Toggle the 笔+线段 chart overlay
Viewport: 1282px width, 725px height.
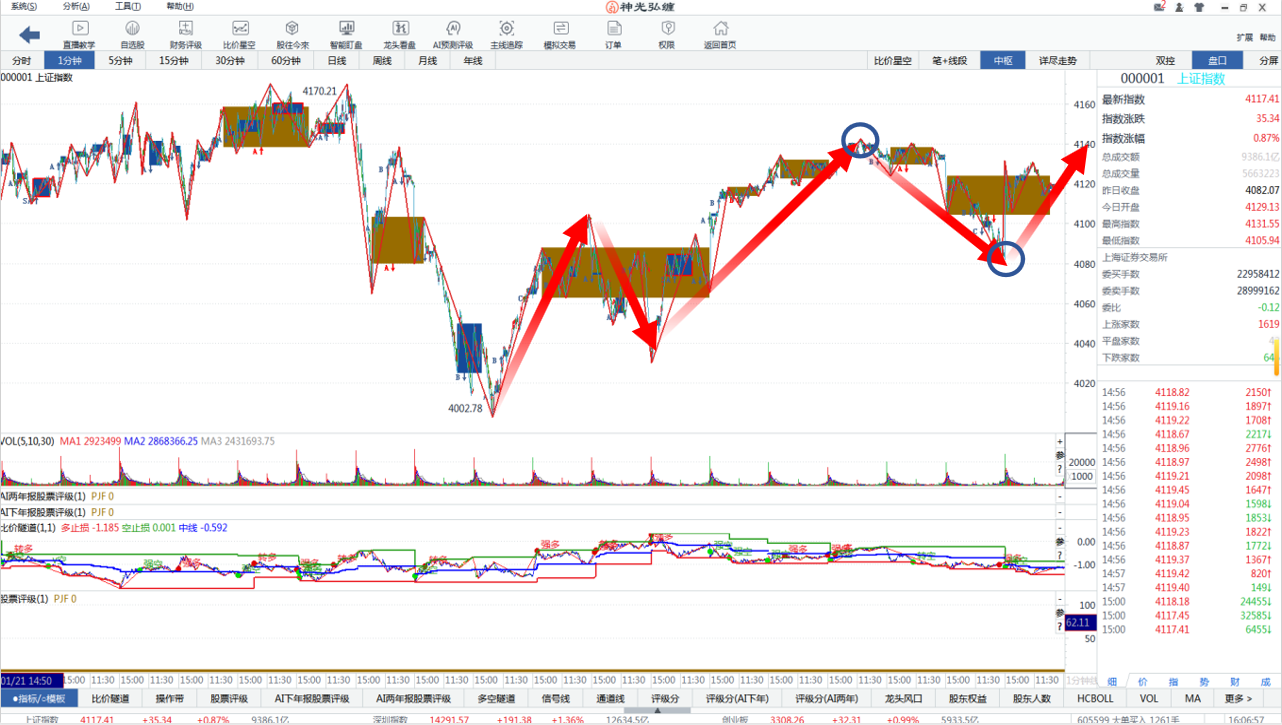coord(949,61)
